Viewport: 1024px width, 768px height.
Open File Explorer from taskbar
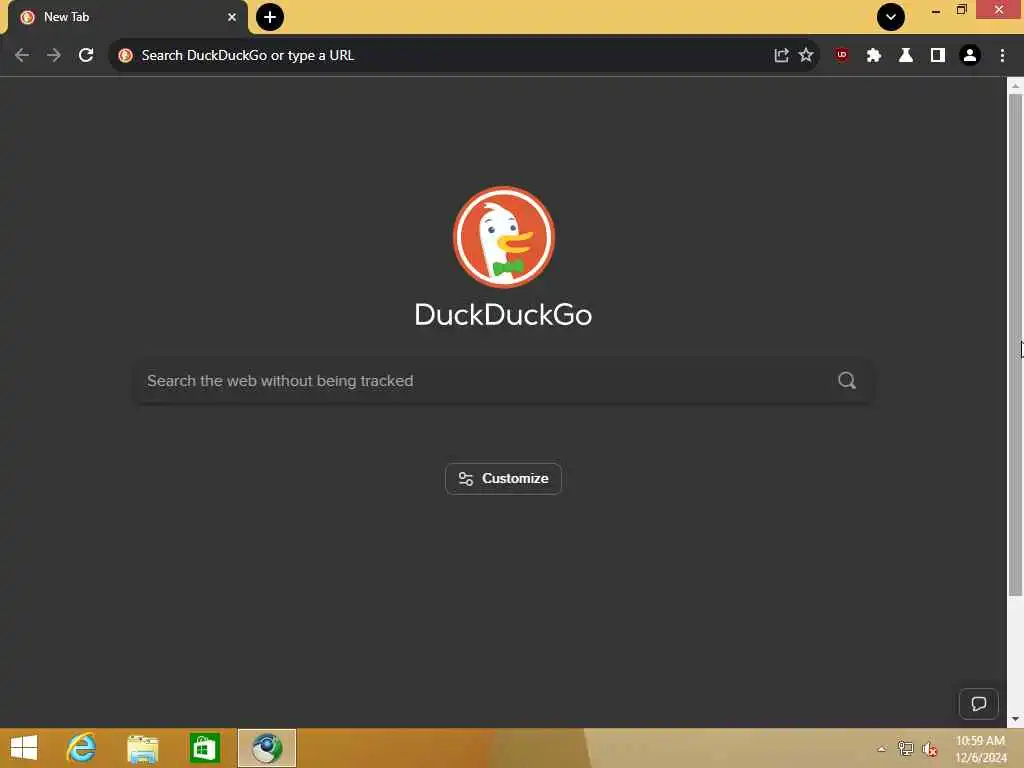click(x=143, y=748)
